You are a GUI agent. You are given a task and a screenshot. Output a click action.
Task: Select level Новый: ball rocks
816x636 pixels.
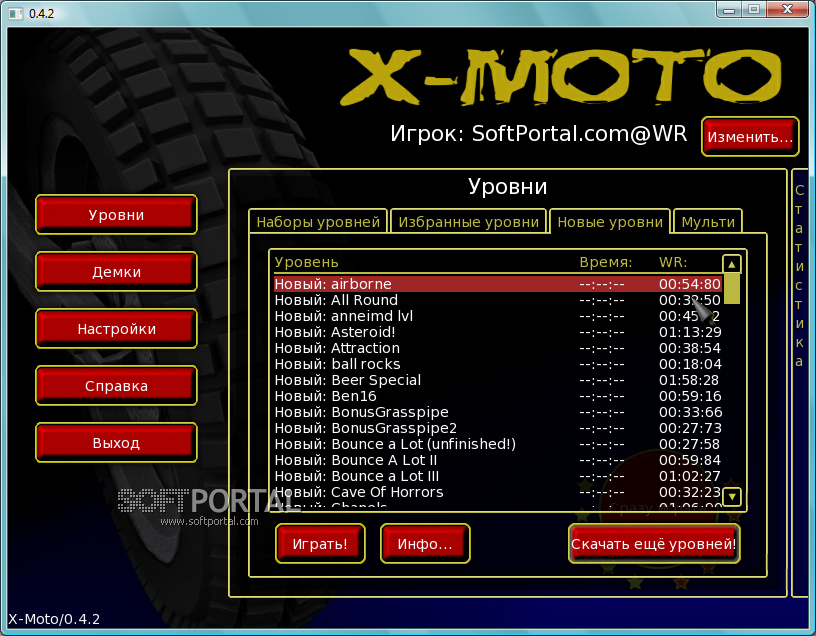(x=498, y=364)
